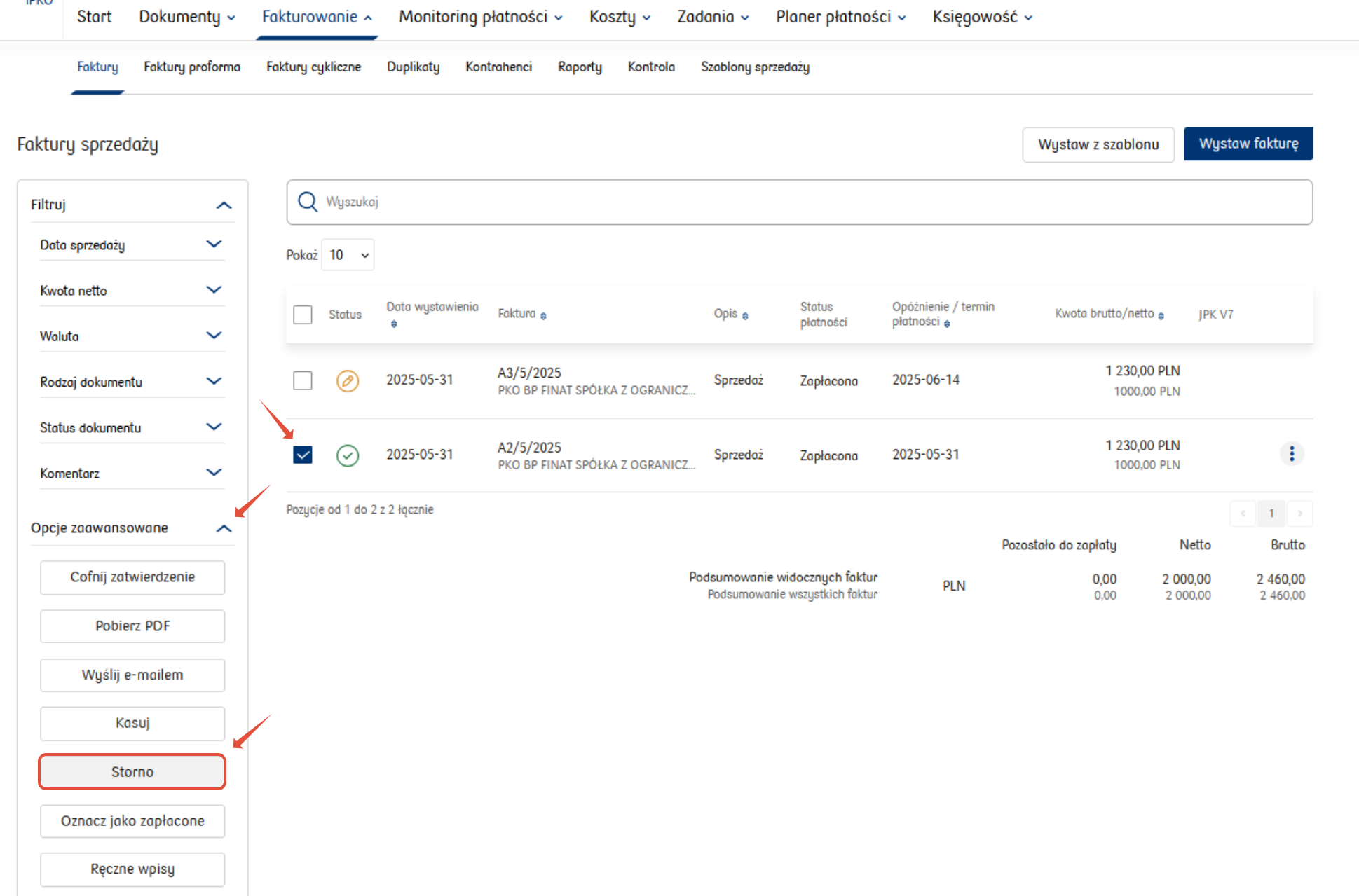The height and width of the screenshot is (896, 1359).
Task: Click the green checkmark status icon for A2/5/2025
Action: click(x=348, y=455)
